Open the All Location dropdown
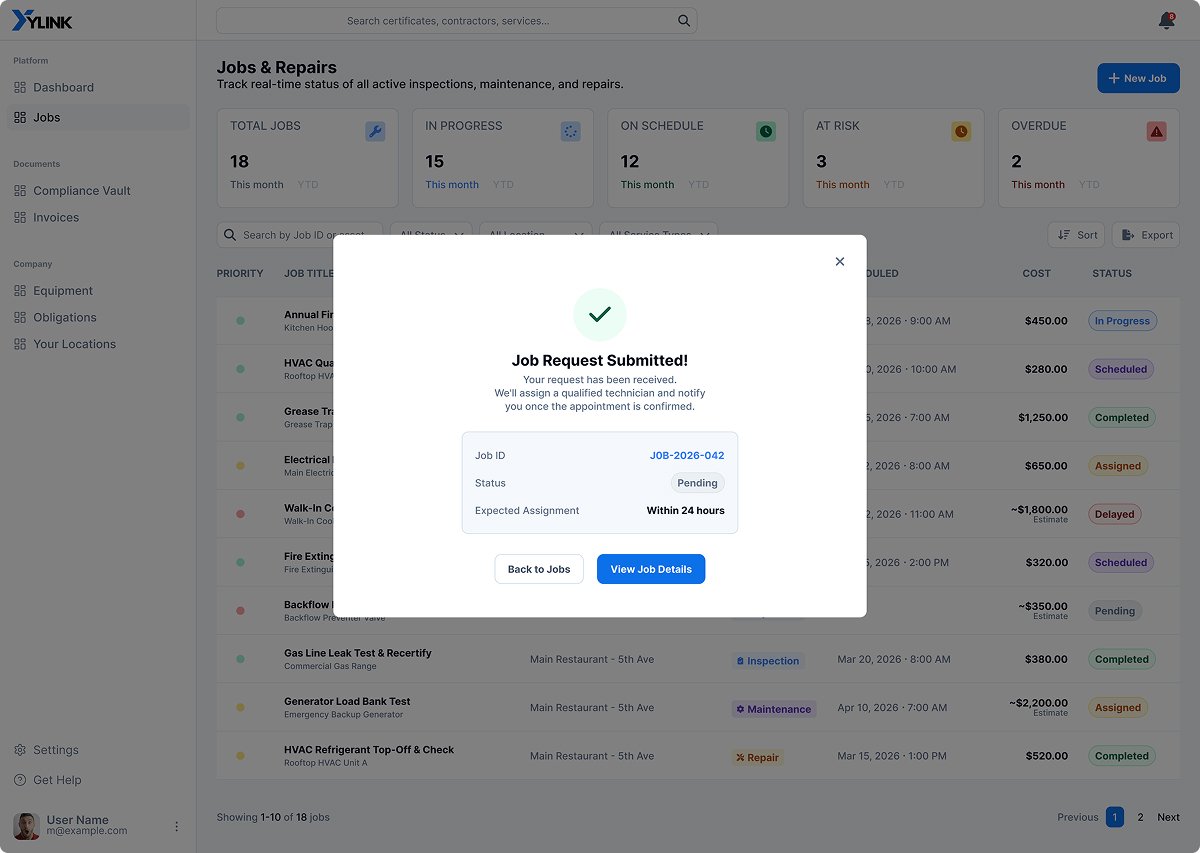Screen dimensions: 1200x853 536,235
